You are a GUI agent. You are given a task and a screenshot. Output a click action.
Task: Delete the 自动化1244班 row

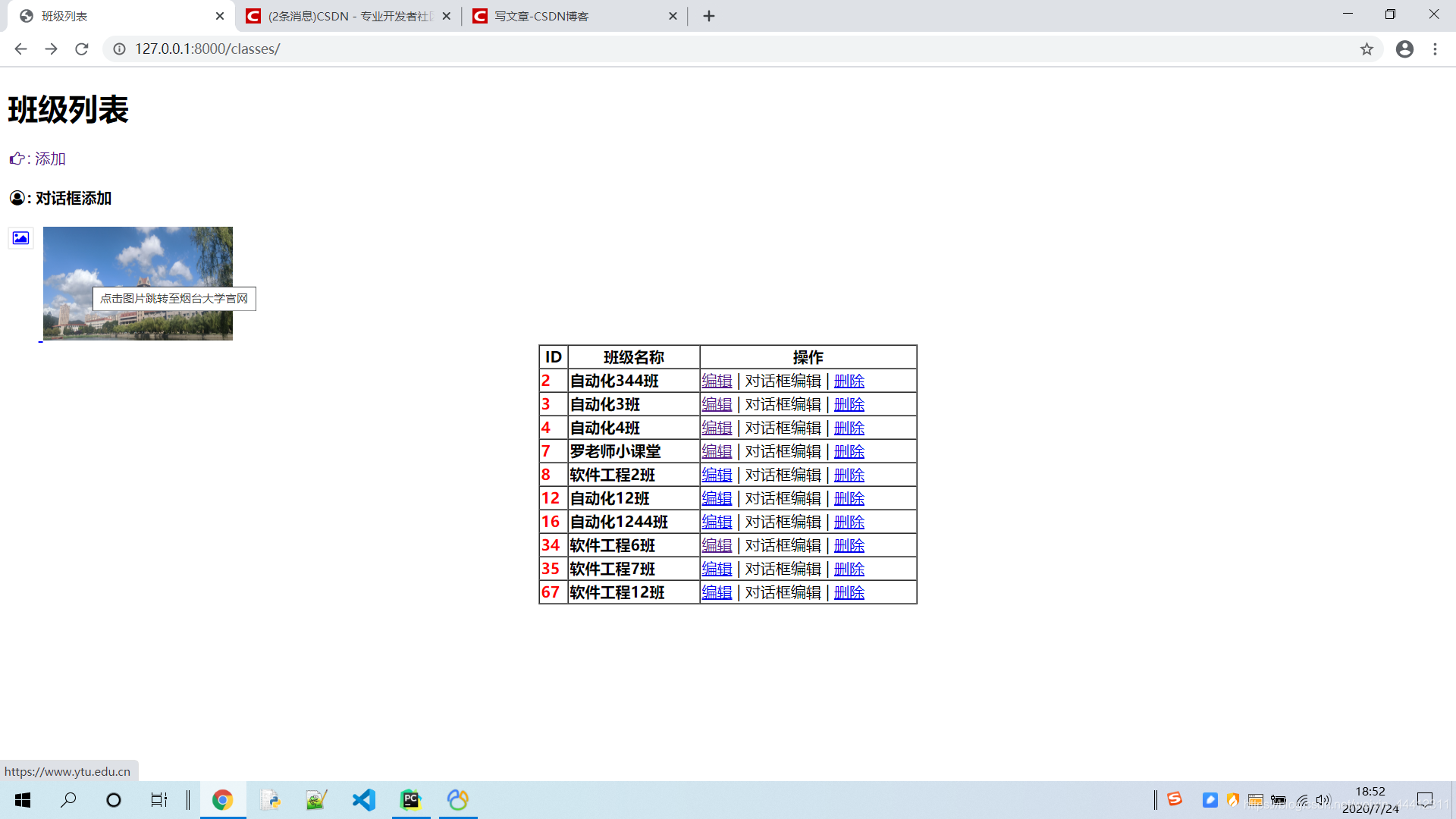(849, 522)
